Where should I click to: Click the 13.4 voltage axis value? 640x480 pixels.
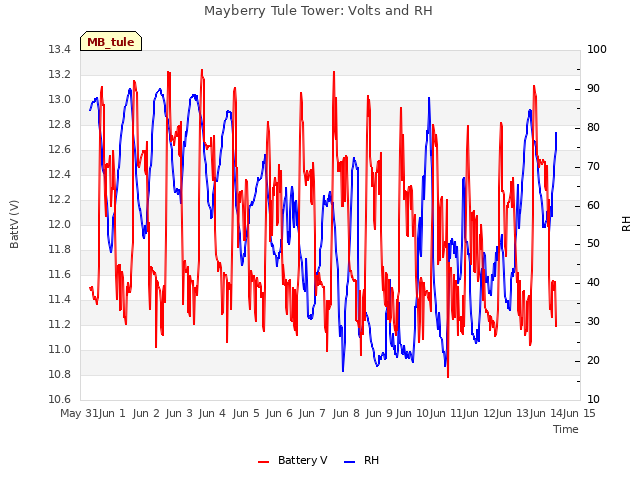60,50
